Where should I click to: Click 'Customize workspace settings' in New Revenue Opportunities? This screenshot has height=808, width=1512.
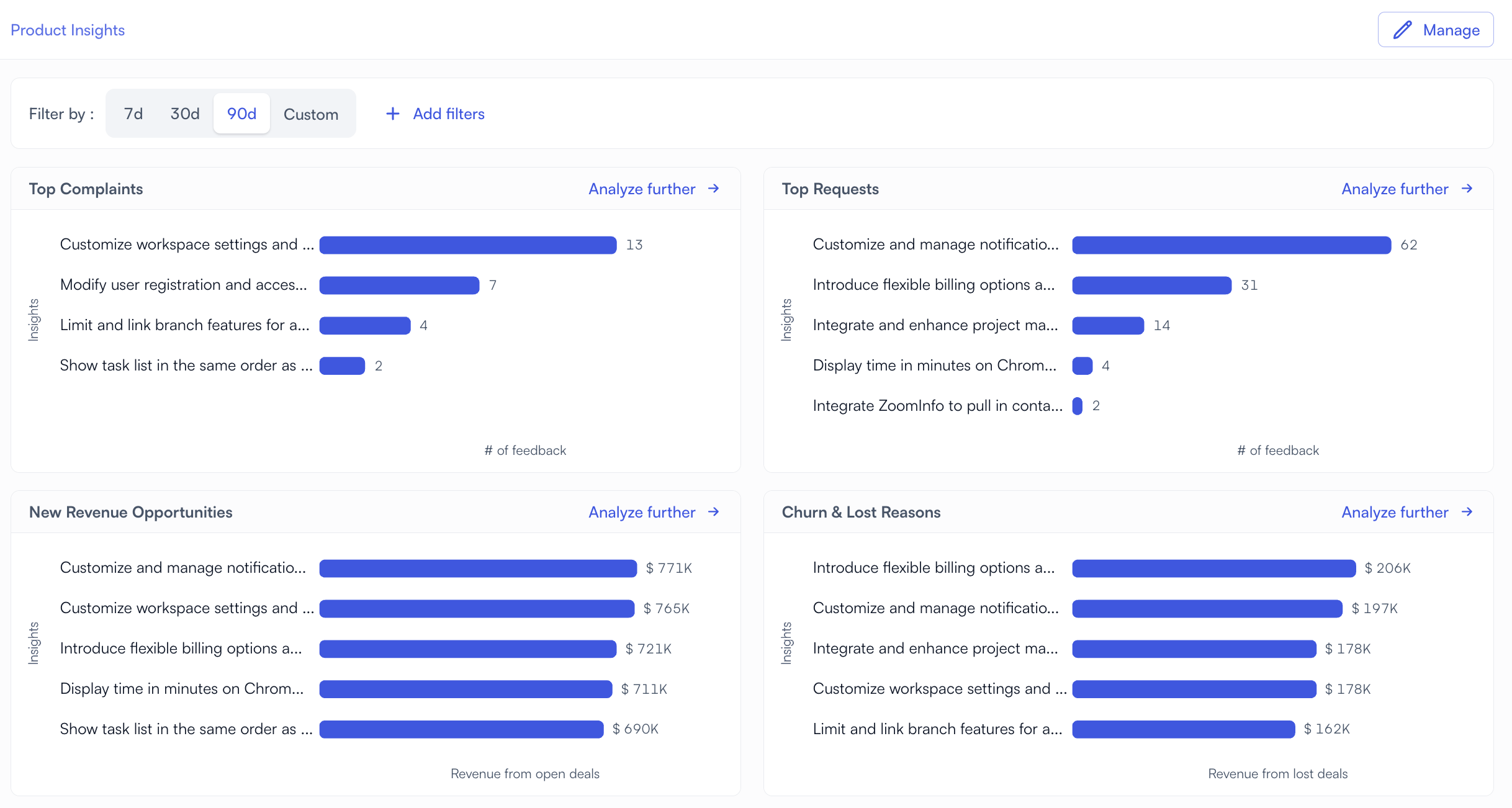(x=187, y=608)
